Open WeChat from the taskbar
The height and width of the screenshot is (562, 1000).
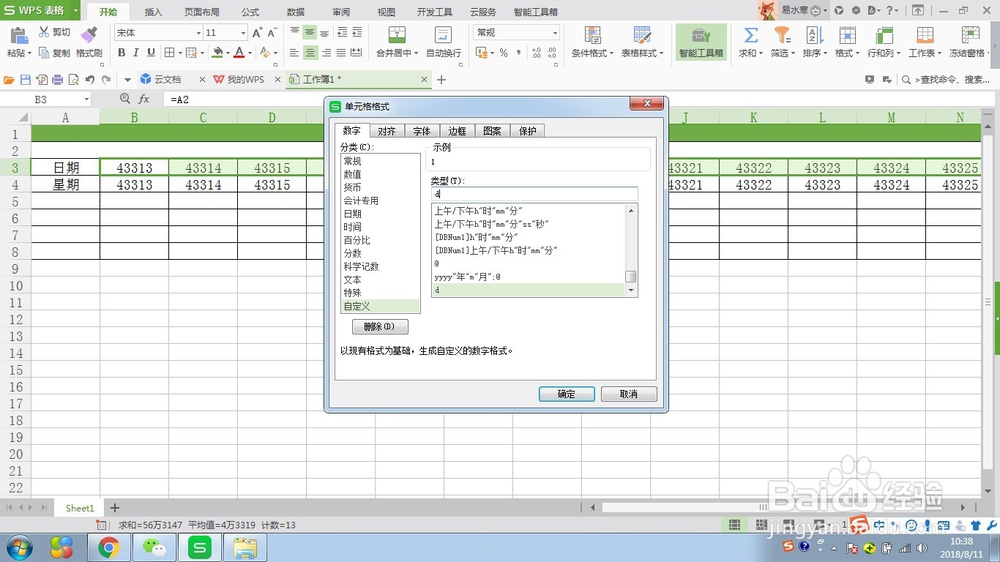(x=154, y=547)
